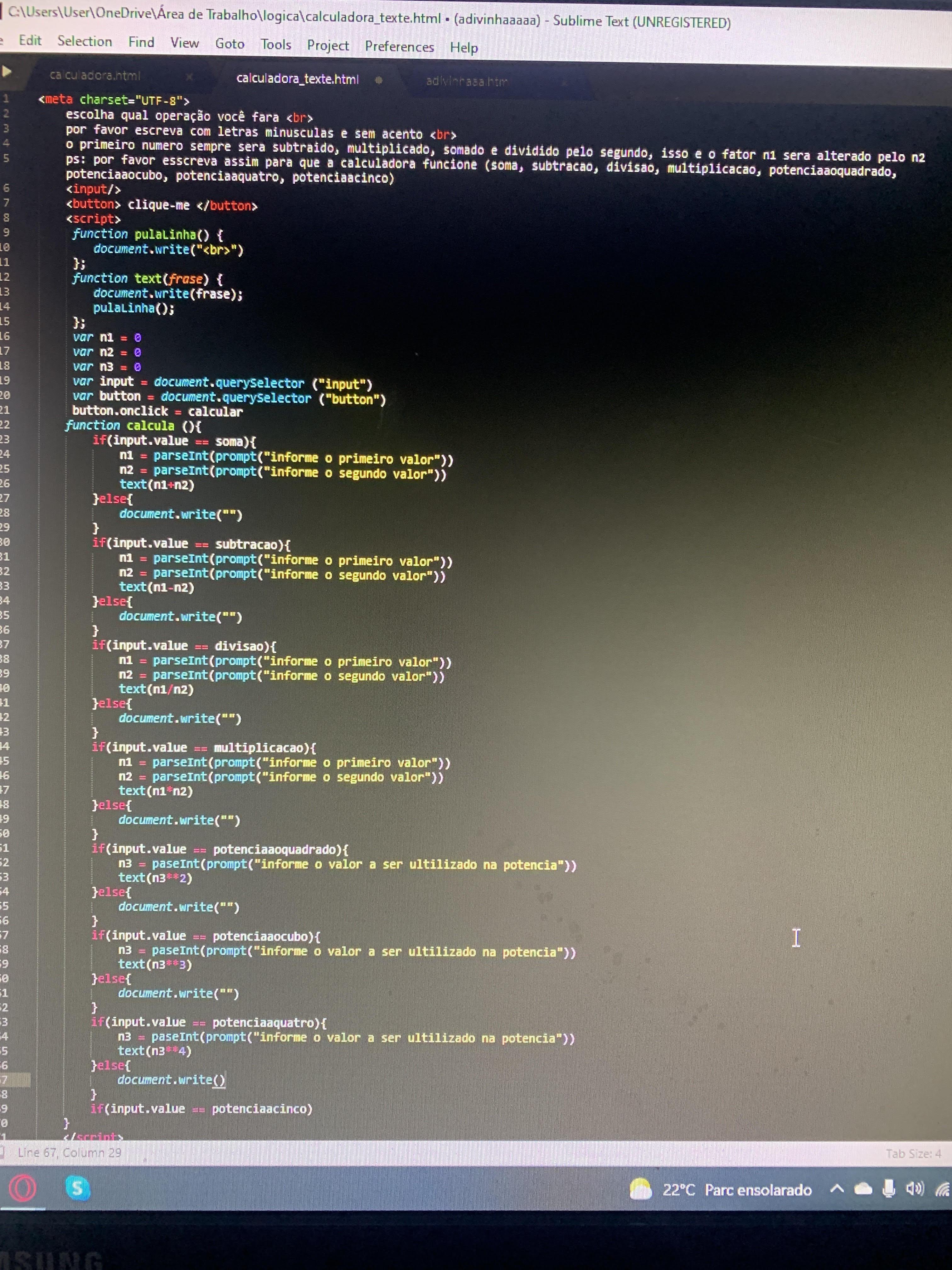Click the function calcula (){ line
The width and height of the screenshot is (952, 1270).
click(133, 426)
